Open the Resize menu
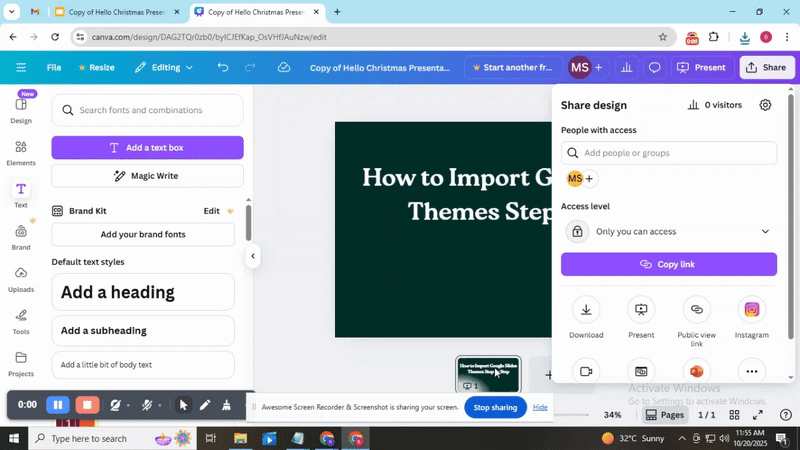This screenshot has width=800, height=450. pos(95,68)
